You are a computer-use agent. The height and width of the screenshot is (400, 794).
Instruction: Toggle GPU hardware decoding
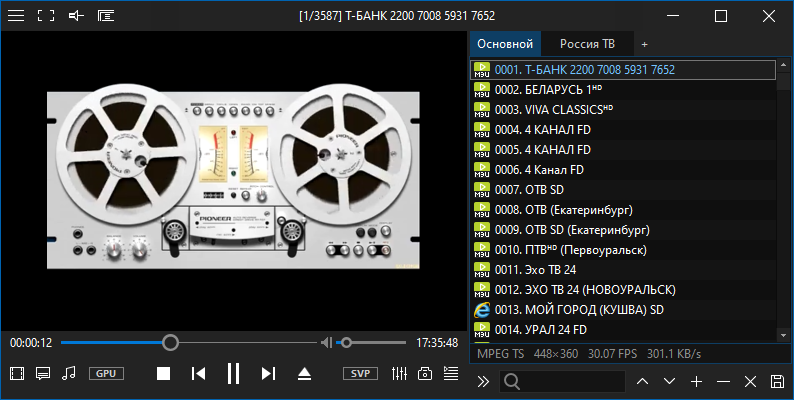pyautogui.click(x=106, y=374)
